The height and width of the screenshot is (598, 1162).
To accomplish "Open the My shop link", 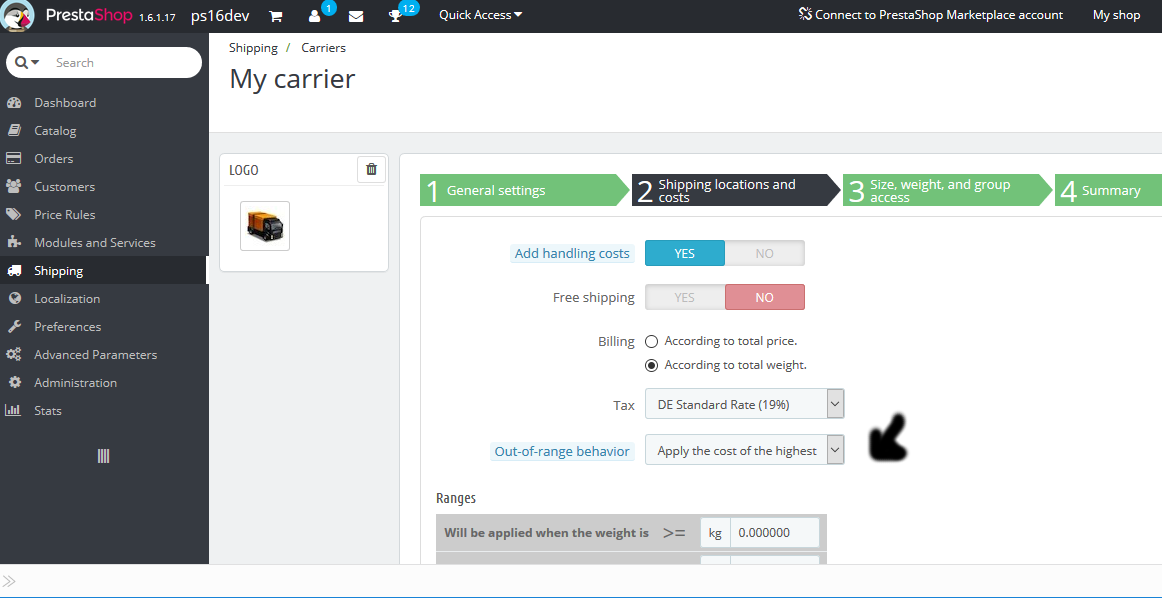I will click(1116, 15).
